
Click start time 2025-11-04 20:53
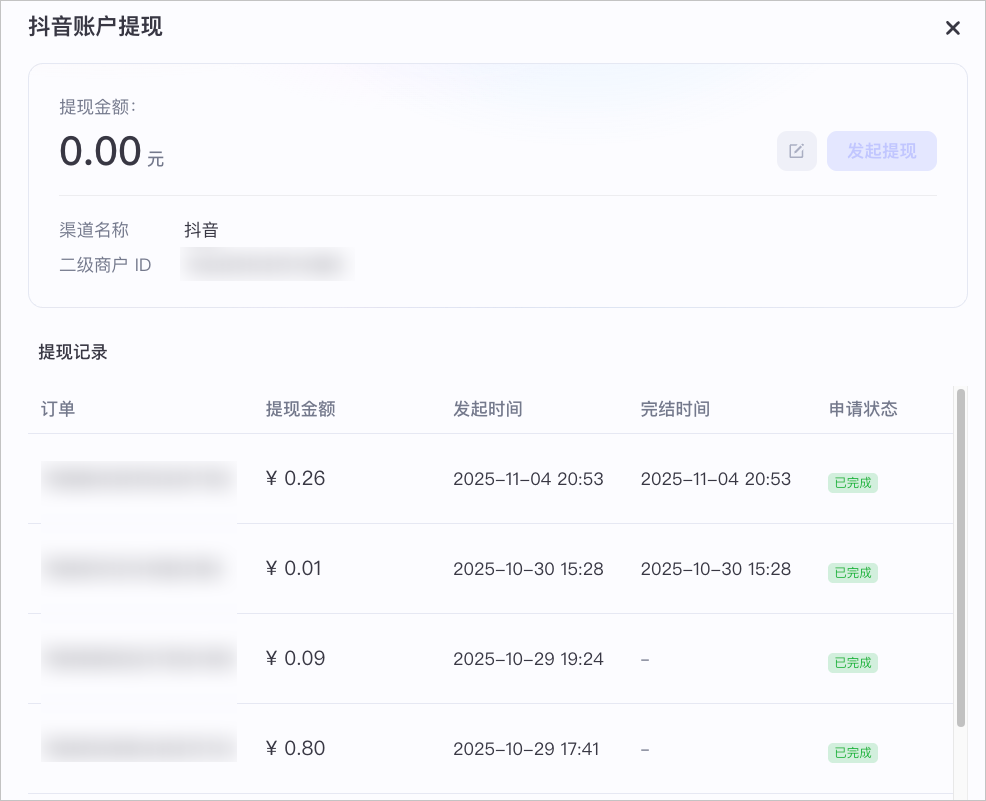(x=528, y=479)
